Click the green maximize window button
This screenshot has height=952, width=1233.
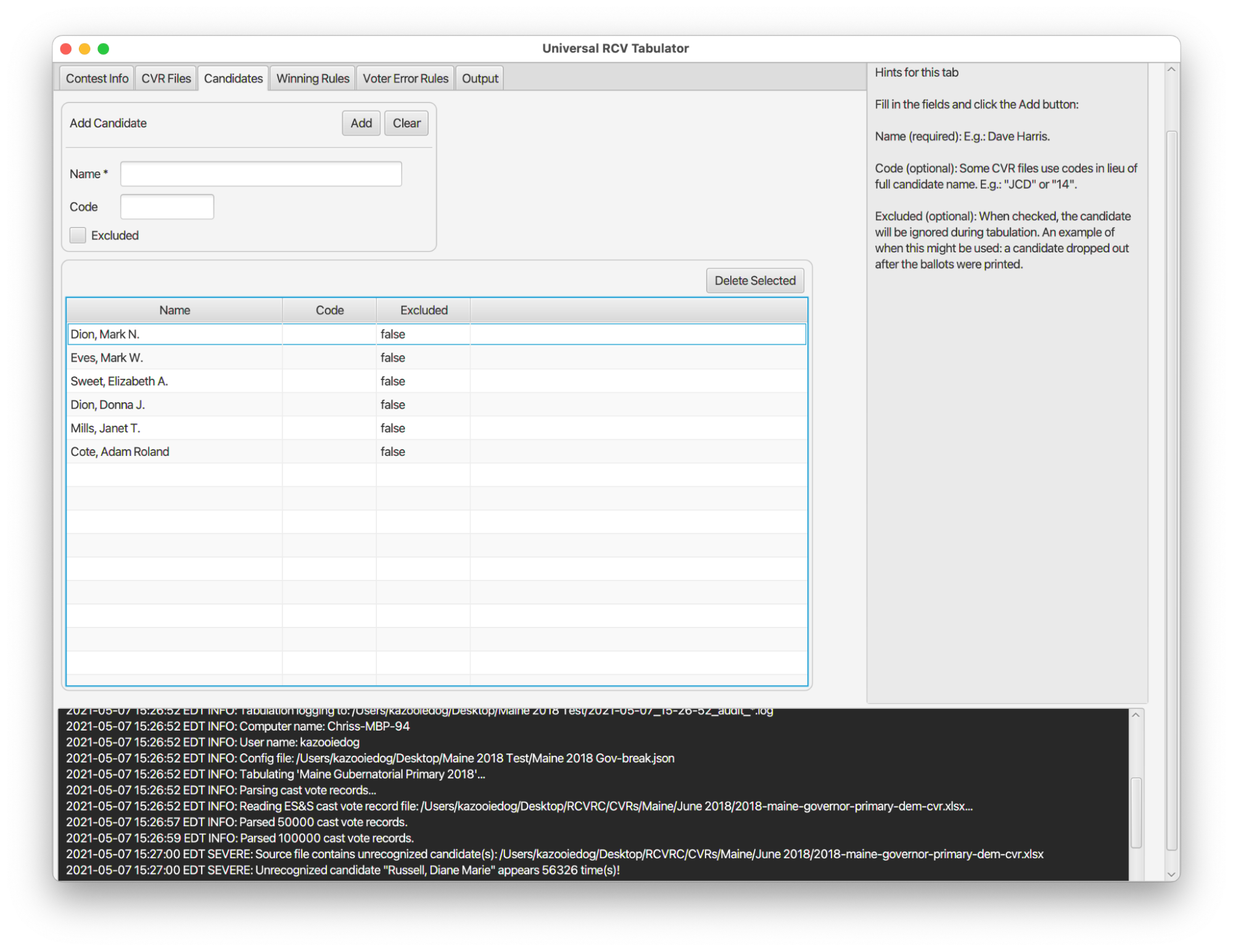(104, 49)
